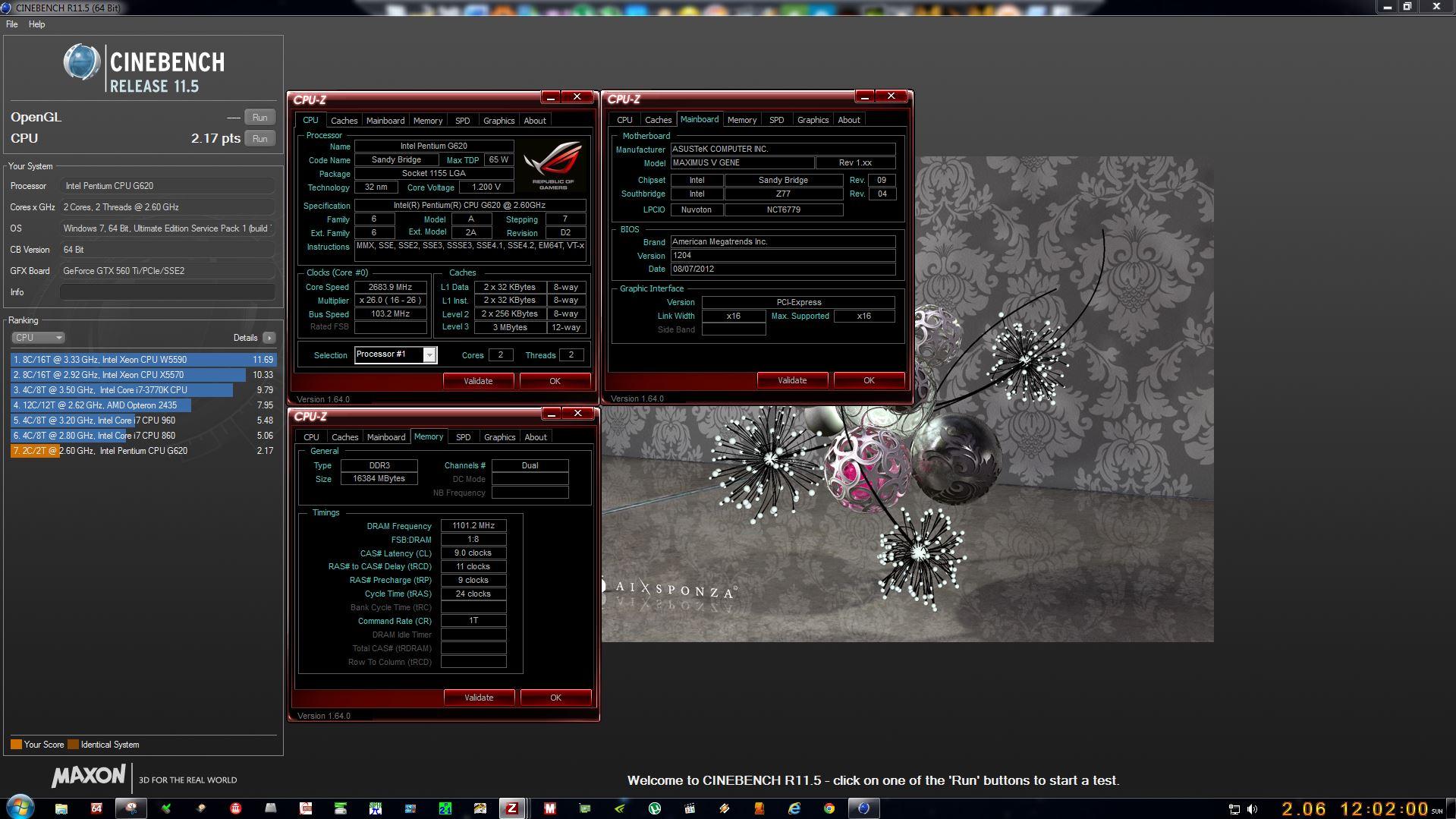The height and width of the screenshot is (819, 1456).
Task: Open About tab in CPU-Z Memory window
Action: tap(536, 437)
